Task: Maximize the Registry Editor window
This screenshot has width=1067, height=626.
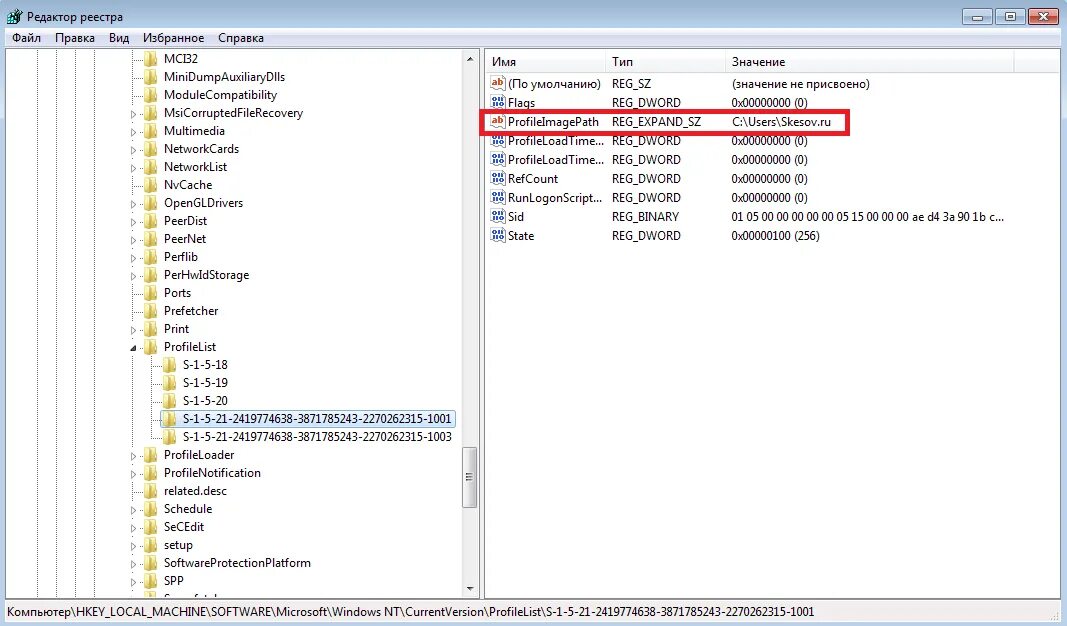Action: coord(1010,16)
